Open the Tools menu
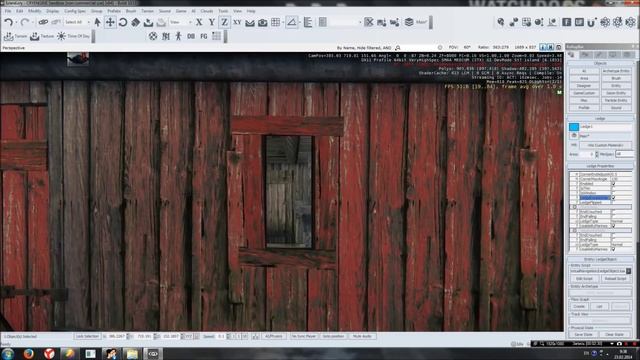The height and width of the screenshot is (360, 640). [223, 11]
